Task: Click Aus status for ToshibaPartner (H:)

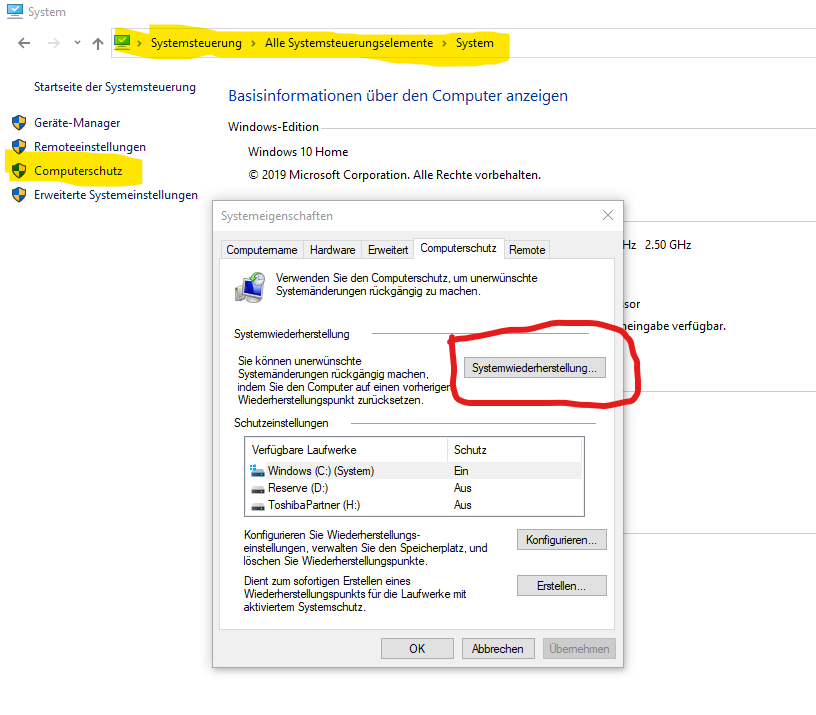Action: coord(463,505)
